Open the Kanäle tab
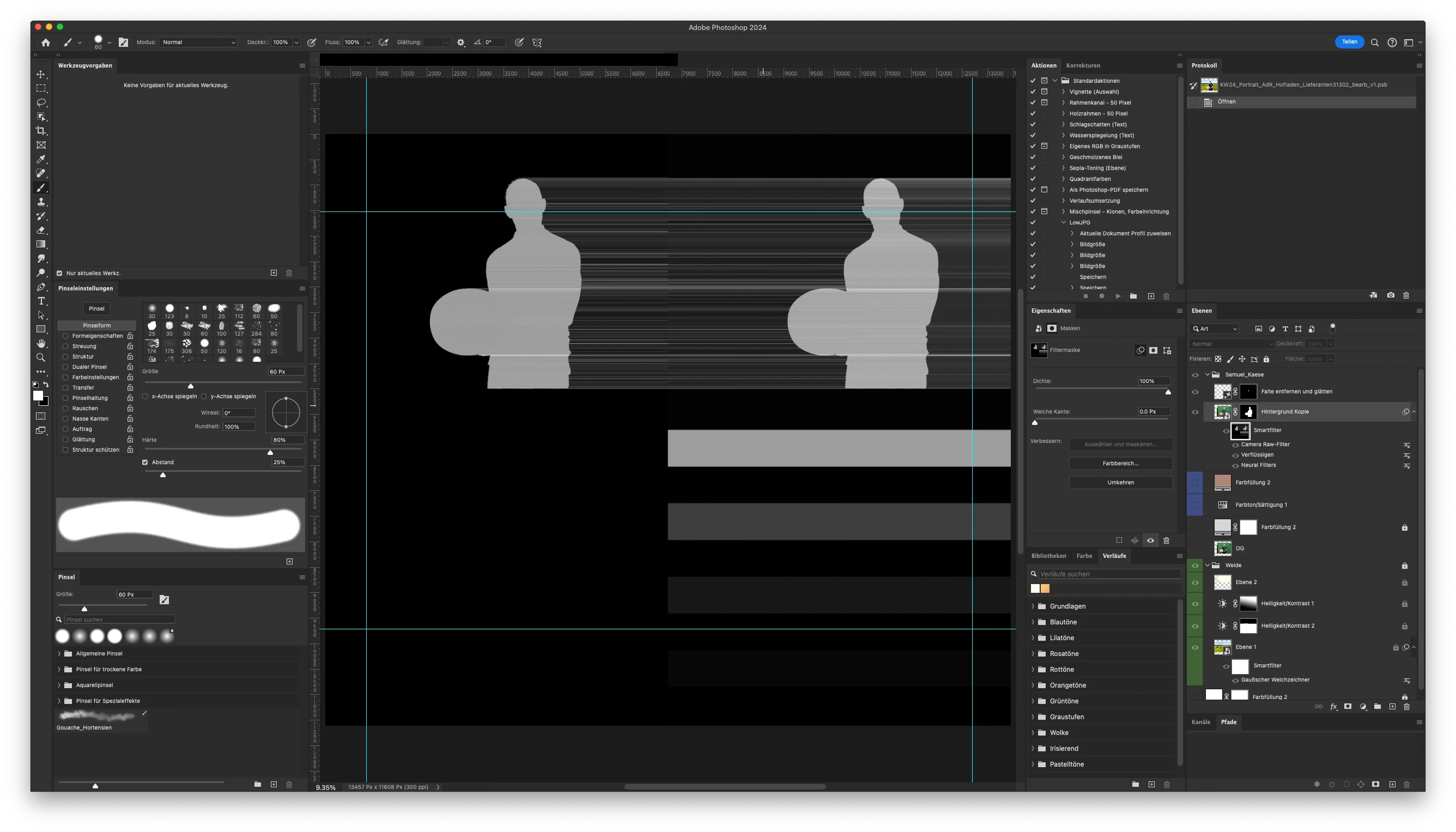This screenshot has height=832, width=1456. click(x=1200, y=722)
